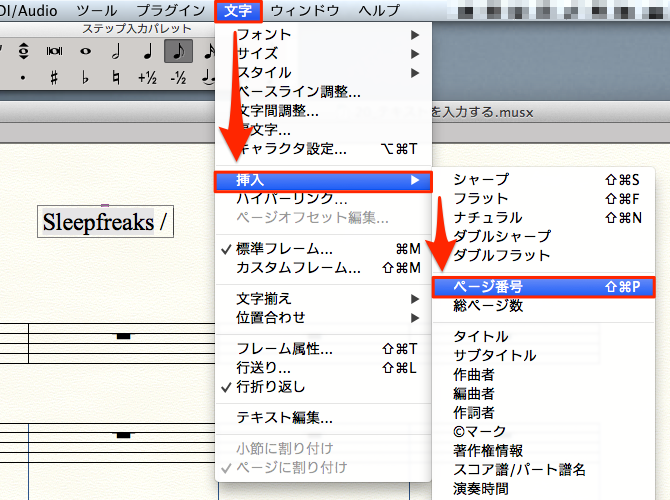Click the augmentation dot icon
Viewport: 670px width, 500px height.
coord(23,78)
